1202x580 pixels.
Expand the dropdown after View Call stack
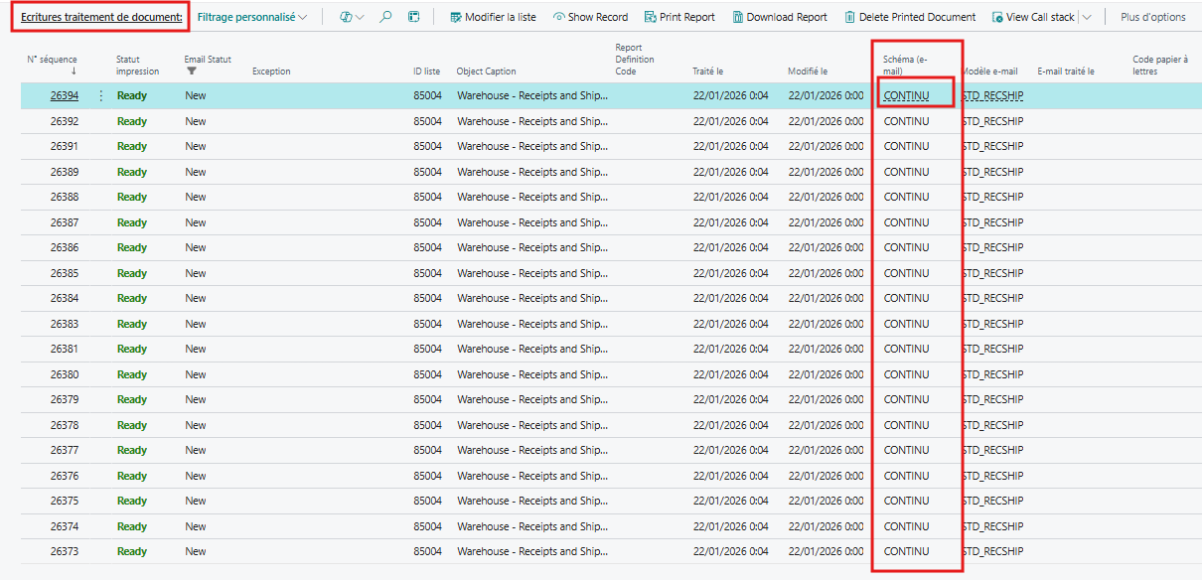1087,17
